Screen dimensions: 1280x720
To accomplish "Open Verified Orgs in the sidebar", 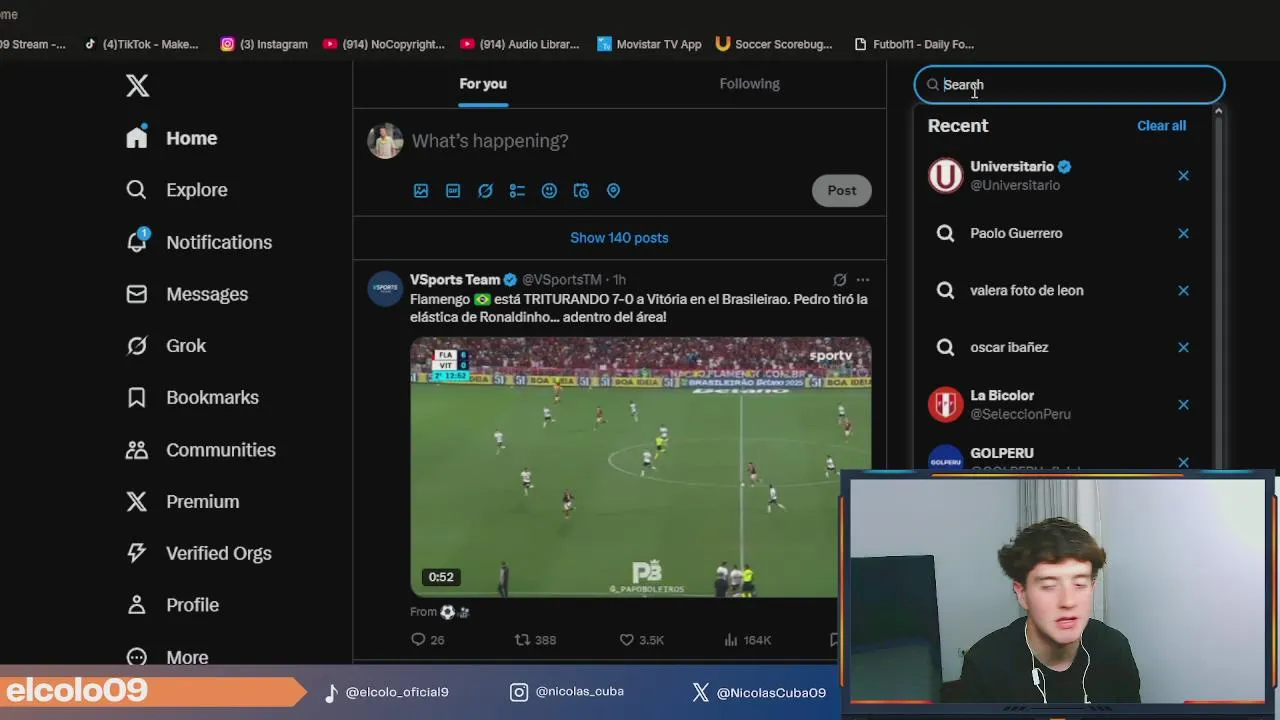I will 199,553.
